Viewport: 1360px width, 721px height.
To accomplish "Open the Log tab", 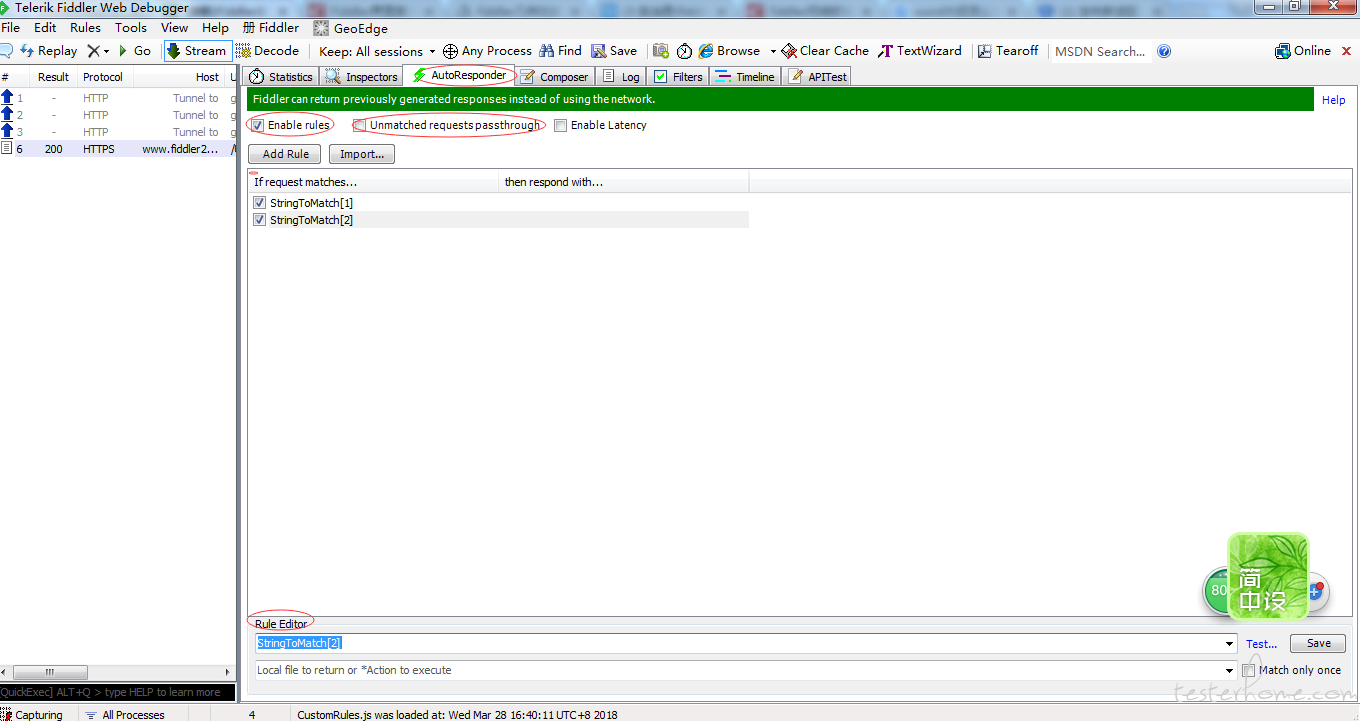I will pyautogui.click(x=621, y=77).
